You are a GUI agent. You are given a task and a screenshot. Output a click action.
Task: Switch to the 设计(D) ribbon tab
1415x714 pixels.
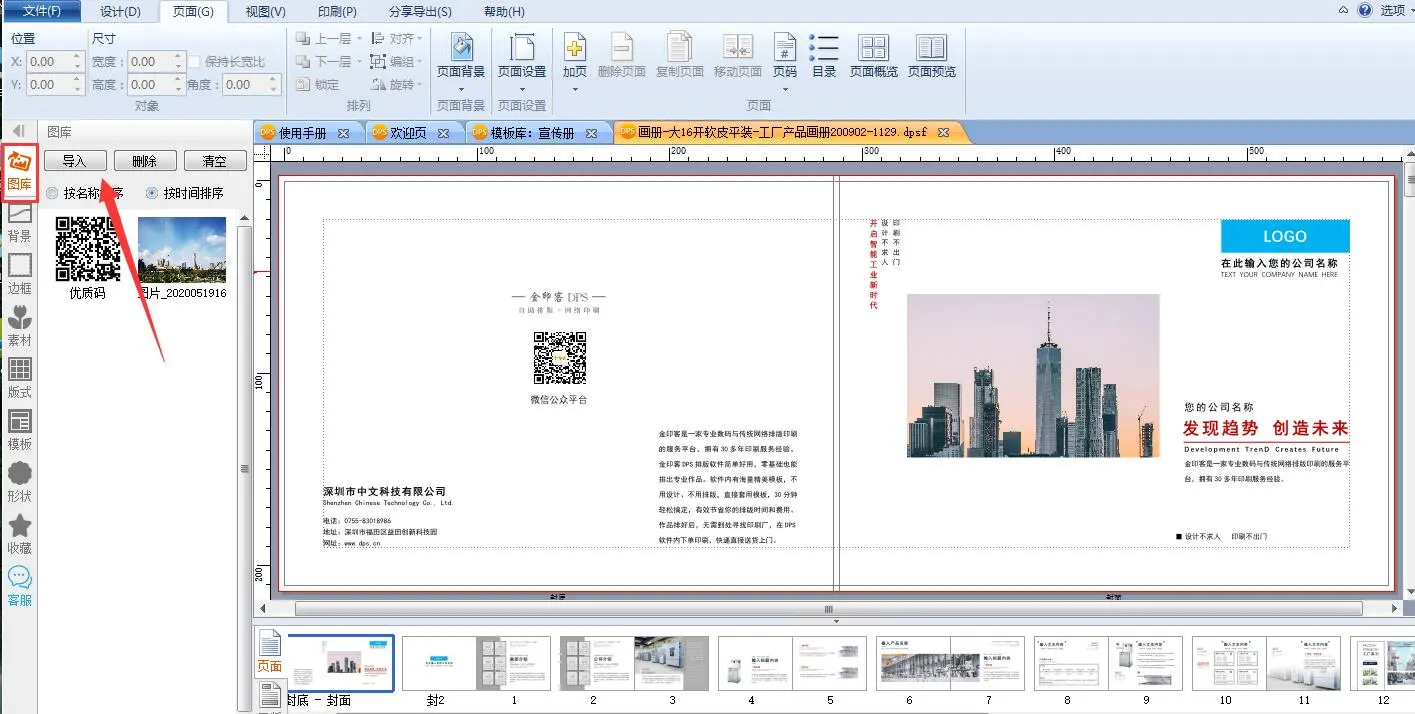tap(120, 11)
